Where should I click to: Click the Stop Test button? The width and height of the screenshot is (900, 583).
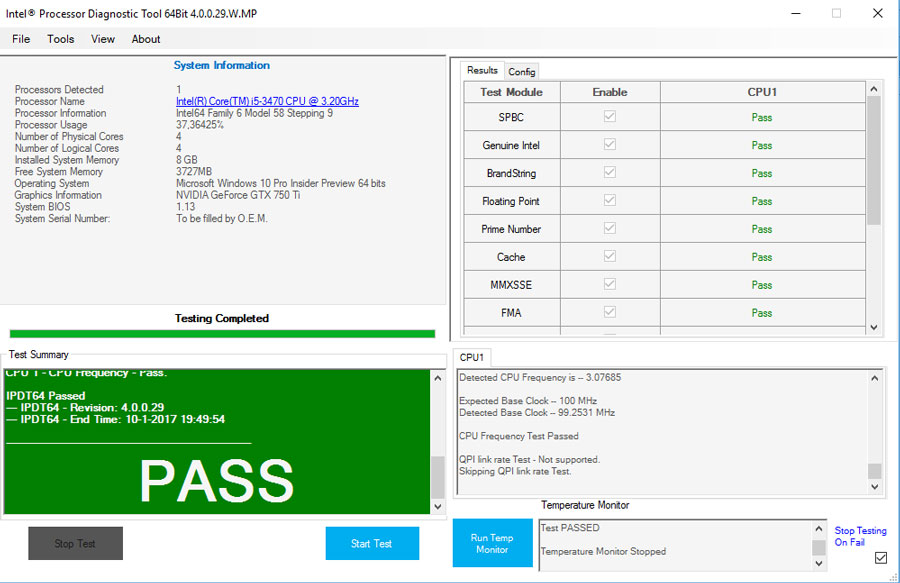click(75, 543)
